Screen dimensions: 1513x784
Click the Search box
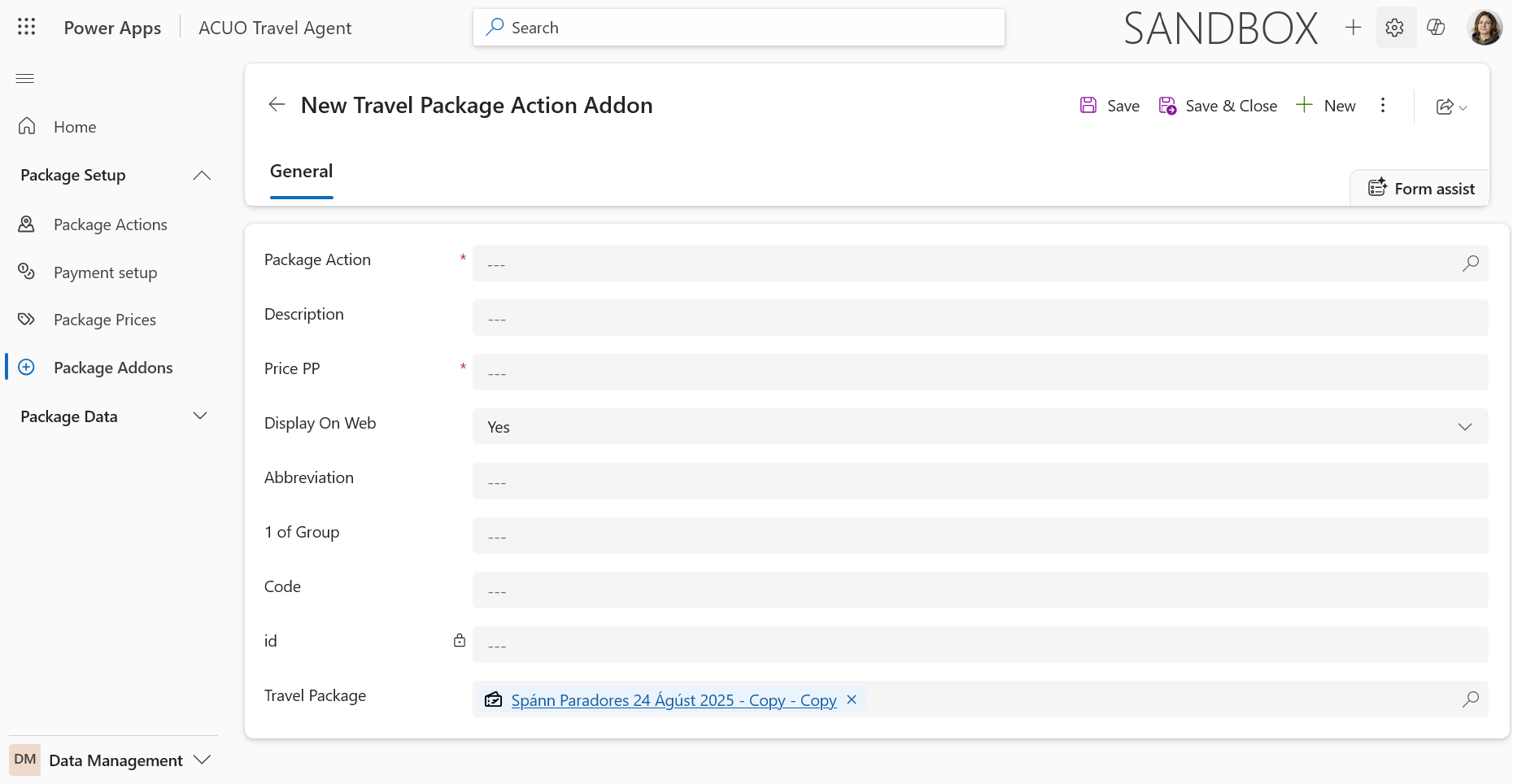click(x=739, y=28)
